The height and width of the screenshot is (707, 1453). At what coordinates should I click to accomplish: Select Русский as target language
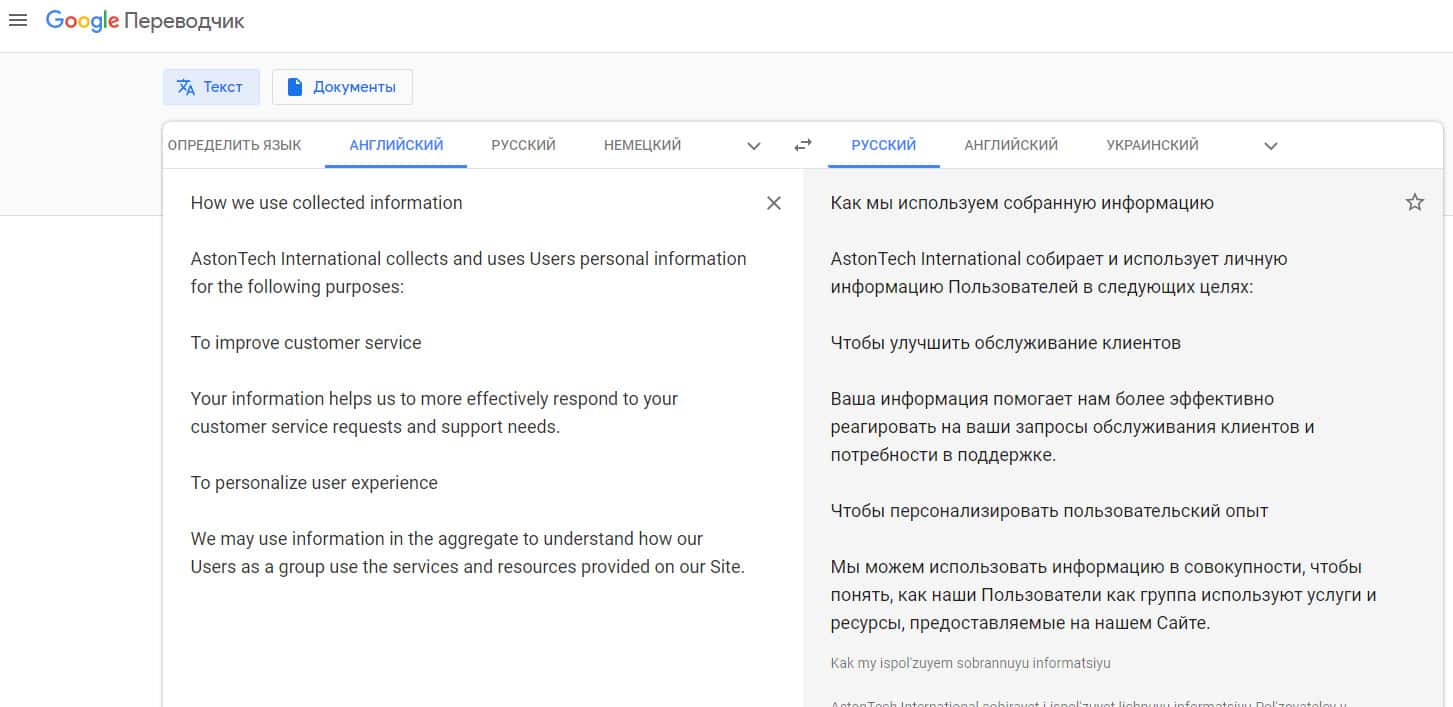pos(883,145)
